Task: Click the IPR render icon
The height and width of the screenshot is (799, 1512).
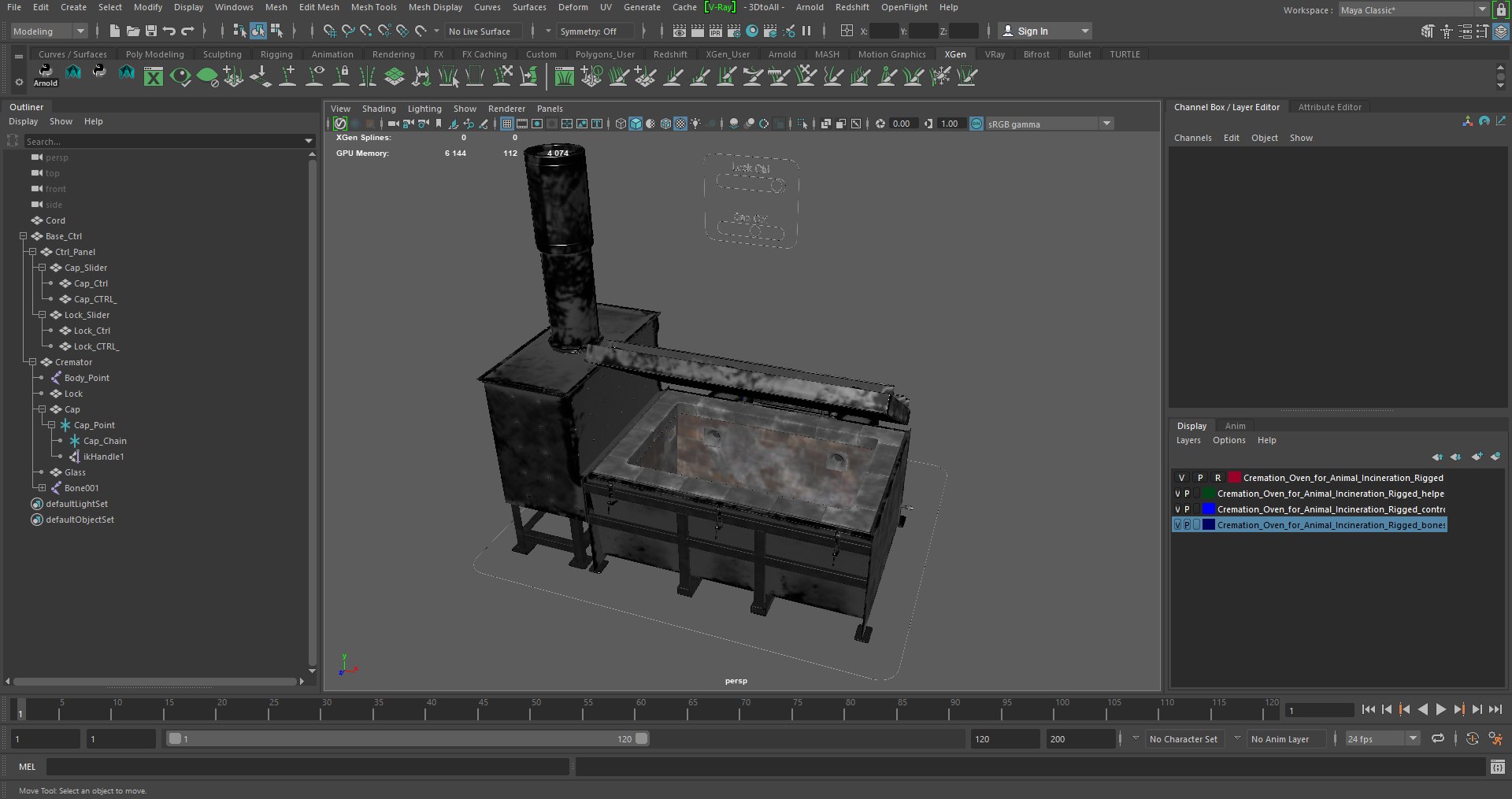Action: [716, 31]
